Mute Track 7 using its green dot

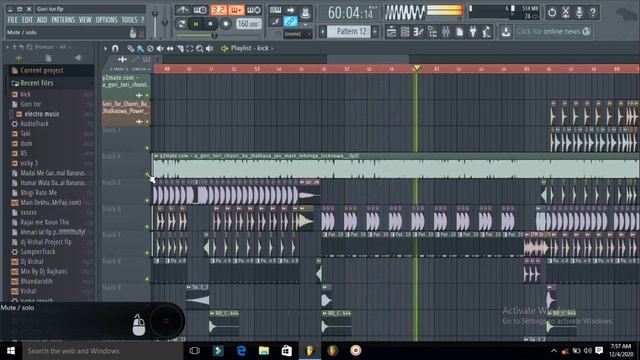point(147,253)
